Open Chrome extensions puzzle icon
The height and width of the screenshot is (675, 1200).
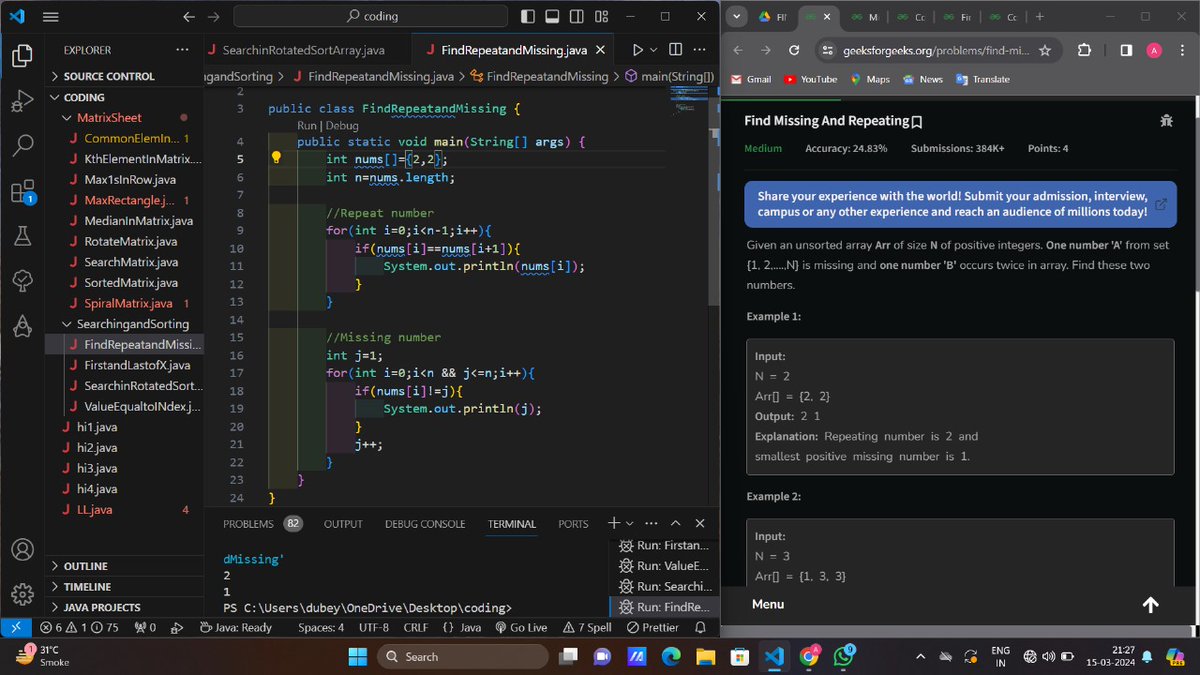[1085, 50]
